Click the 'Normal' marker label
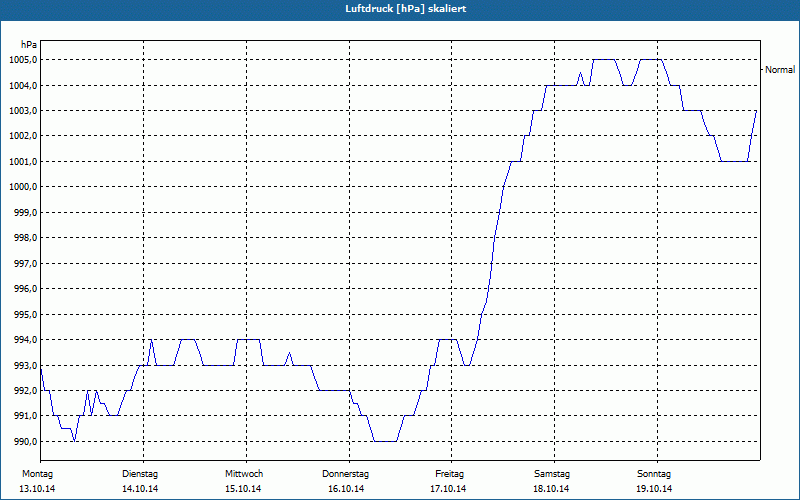 [x=780, y=70]
